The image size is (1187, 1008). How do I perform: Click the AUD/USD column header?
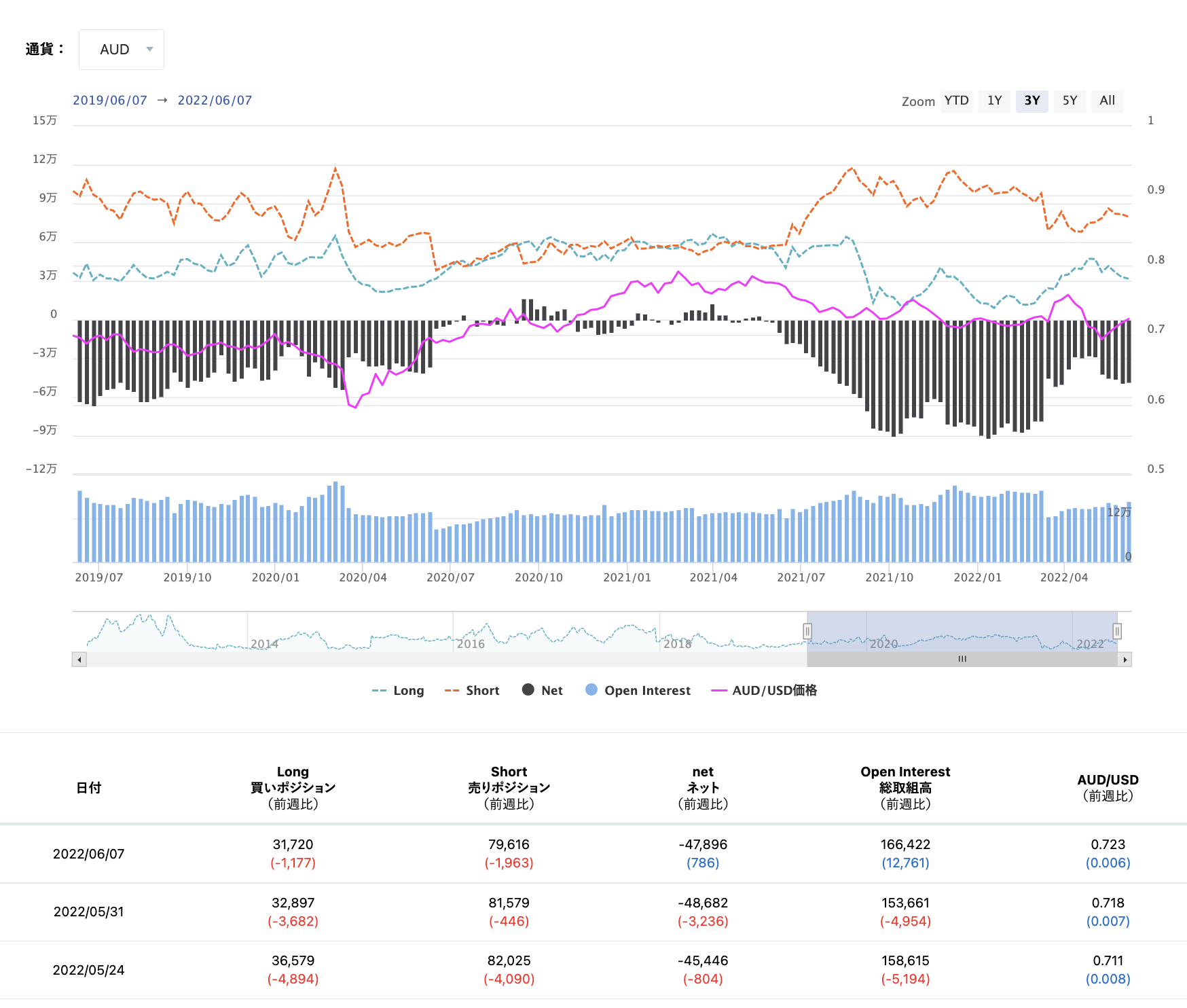tap(1108, 788)
